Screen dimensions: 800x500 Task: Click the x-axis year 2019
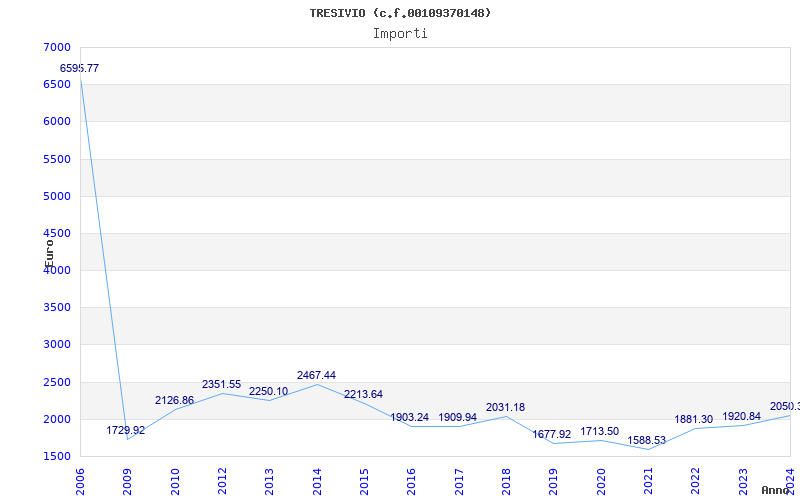[554, 482]
